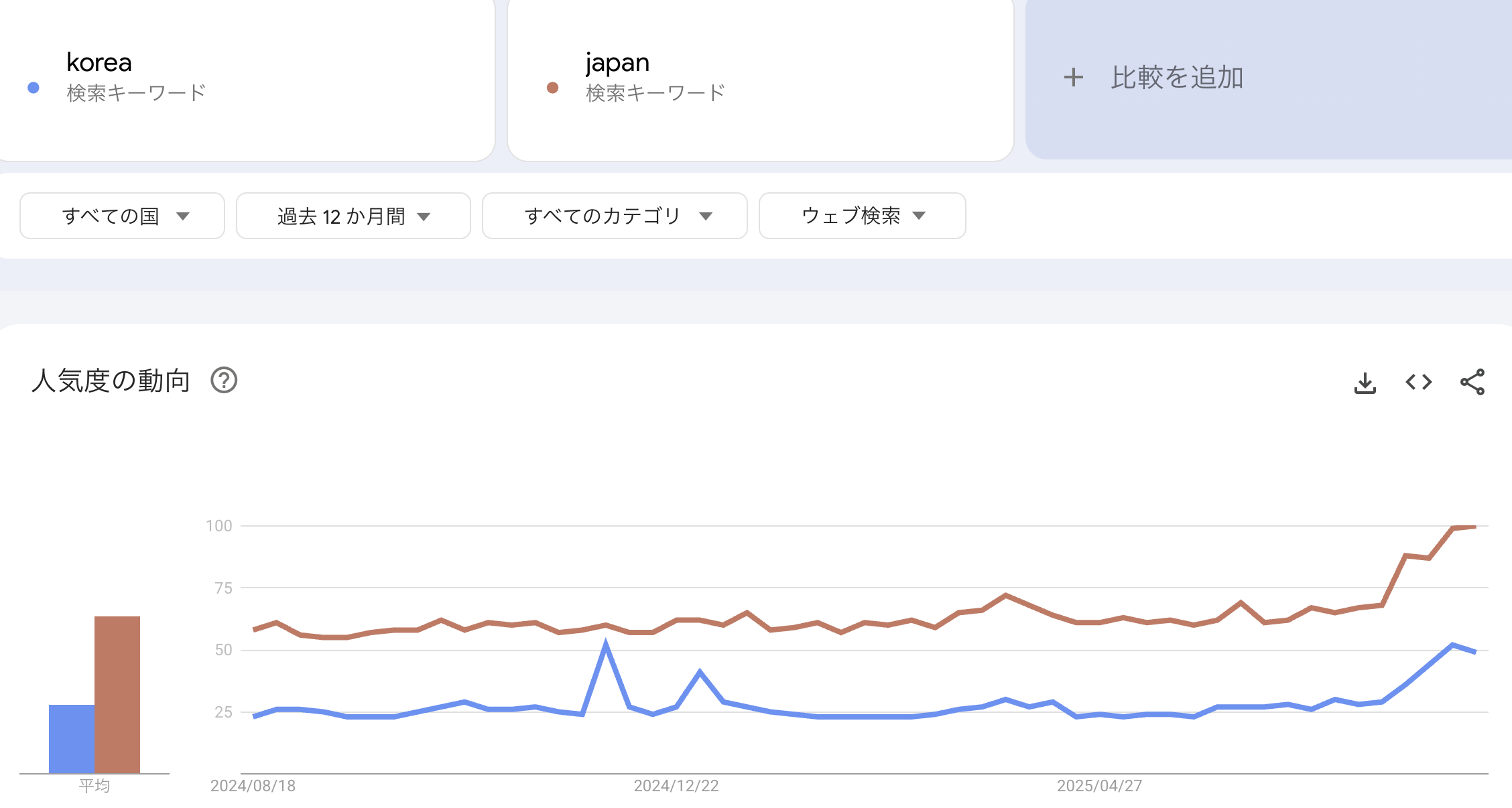
Task: Click the japan line peak at 100
Action: pos(1464,528)
